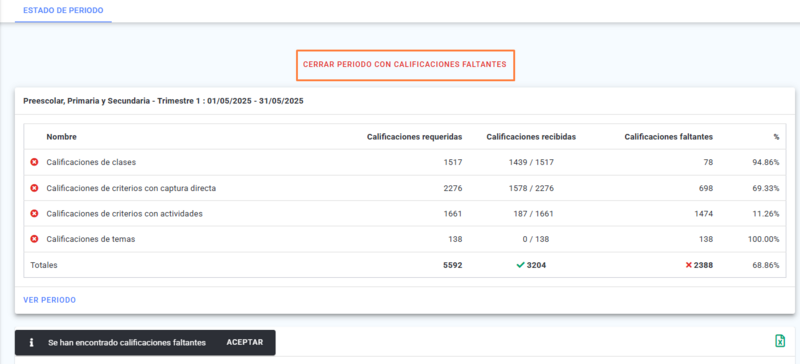Click the red error icon beside Calificaciones de temas
Screen dimensions: 800x364
tap(34, 239)
